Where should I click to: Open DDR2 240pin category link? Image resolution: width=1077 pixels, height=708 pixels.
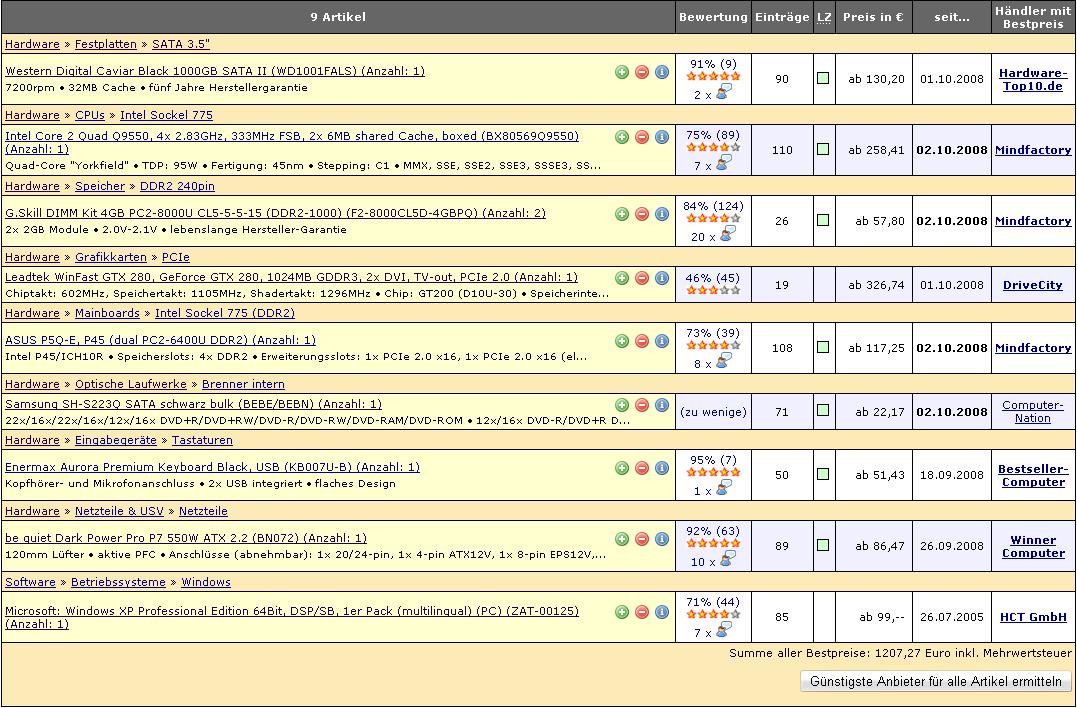click(x=177, y=186)
